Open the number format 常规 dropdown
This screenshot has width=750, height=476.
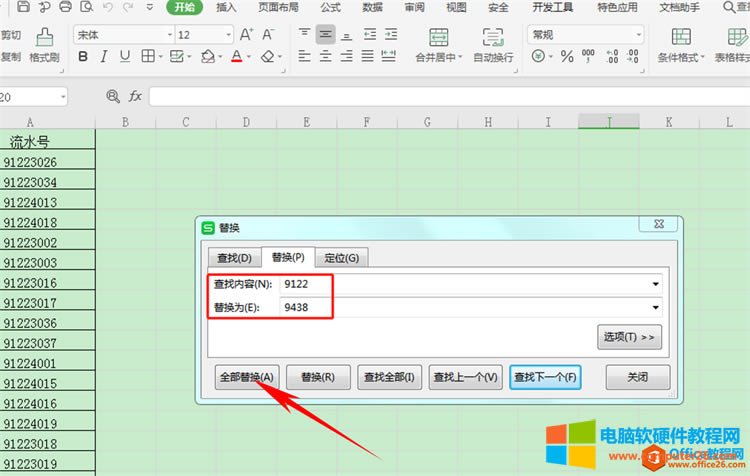click(x=638, y=35)
